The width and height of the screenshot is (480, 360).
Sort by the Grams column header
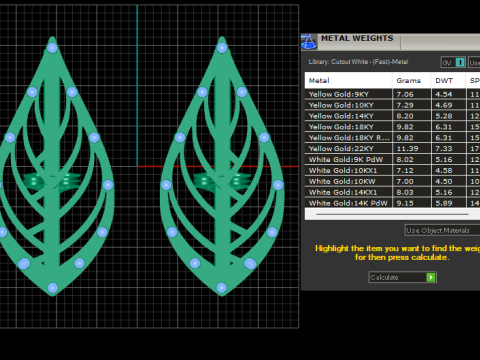[412, 80]
